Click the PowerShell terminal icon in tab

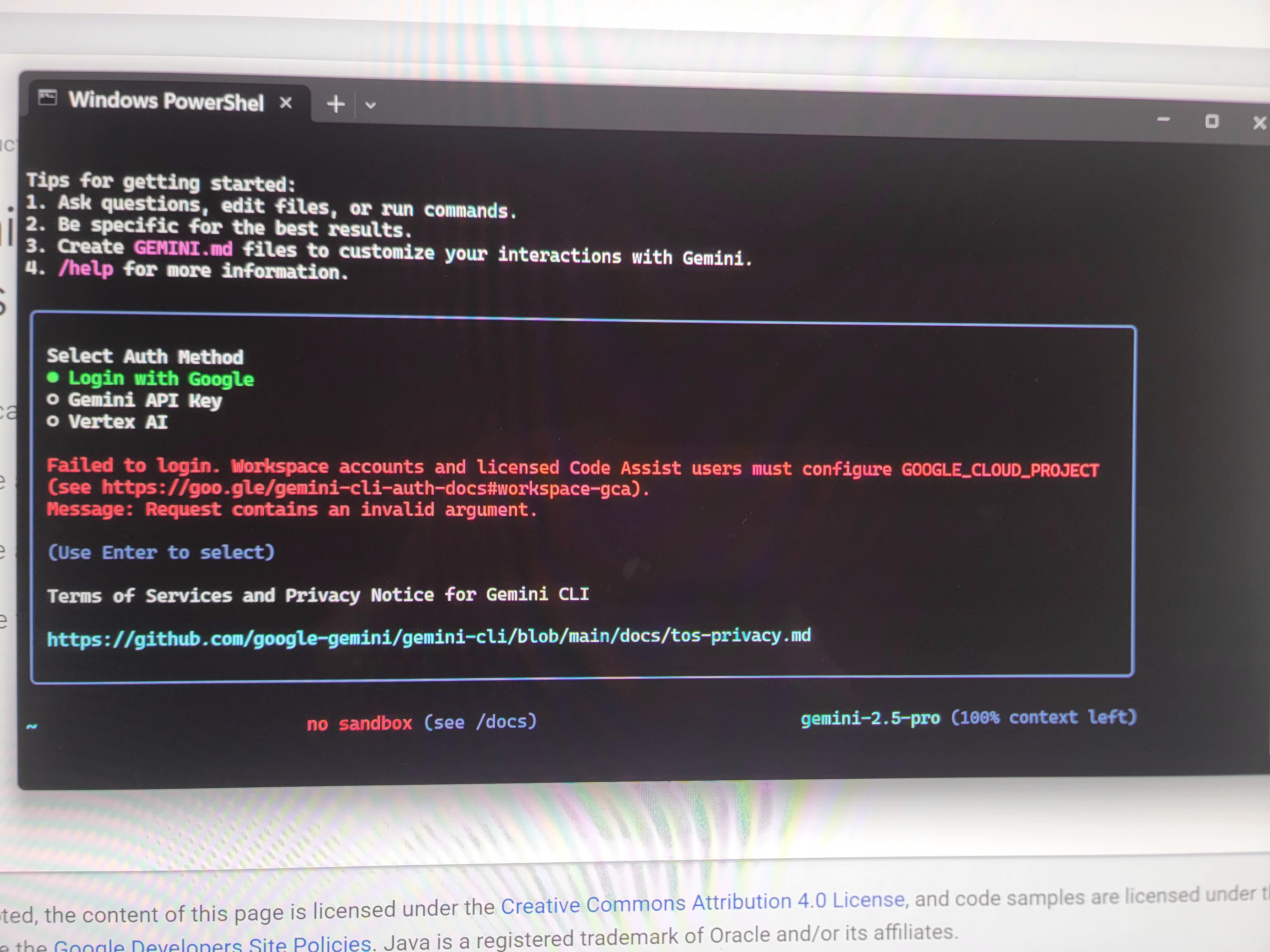(48, 98)
